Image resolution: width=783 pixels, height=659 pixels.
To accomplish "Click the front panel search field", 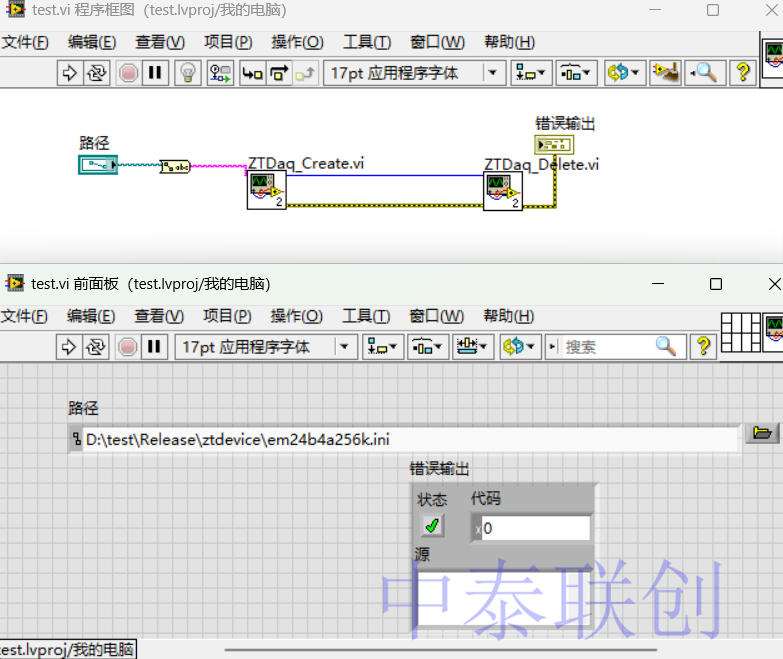I will tap(607, 347).
